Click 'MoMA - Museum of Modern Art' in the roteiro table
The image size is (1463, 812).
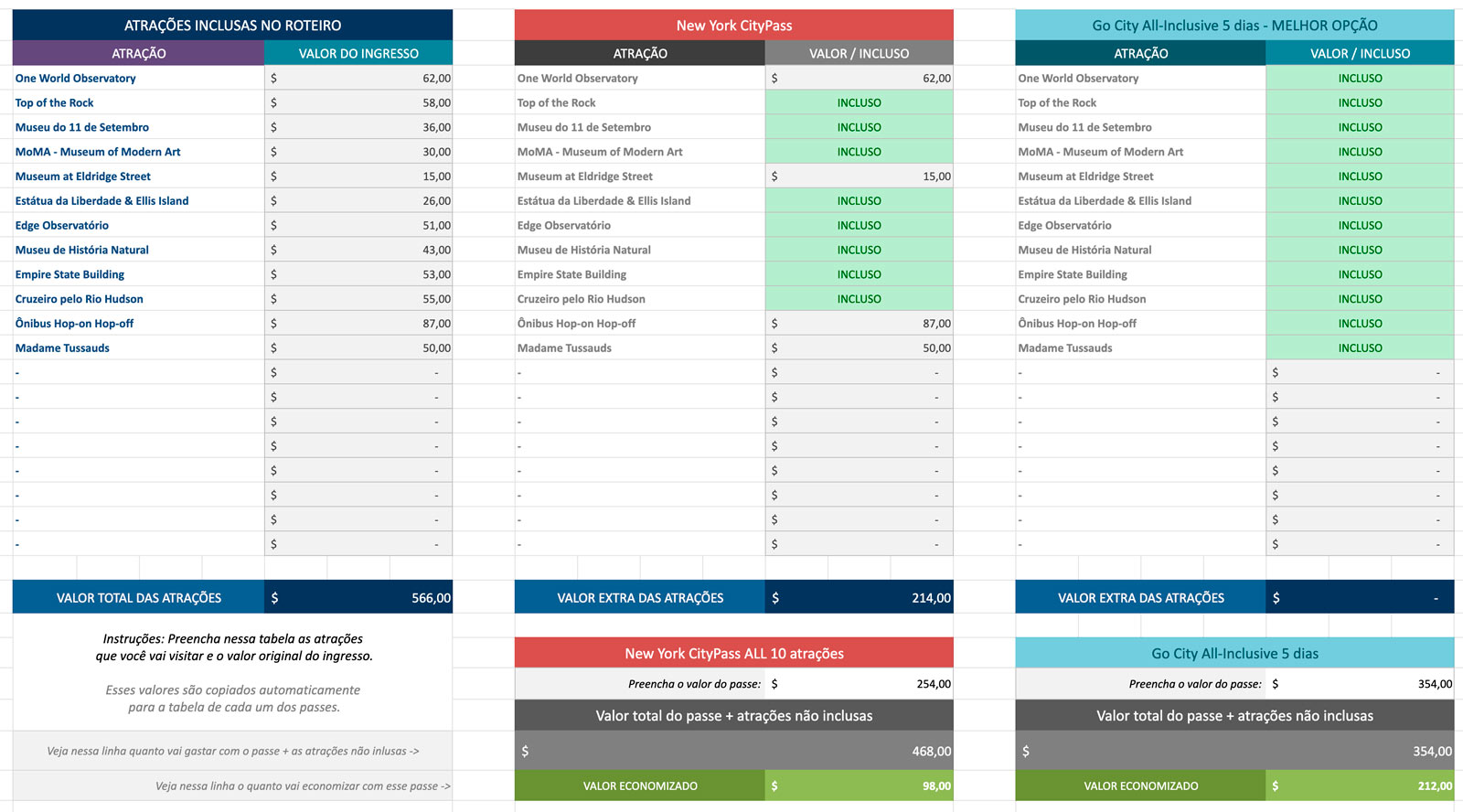pos(98,152)
